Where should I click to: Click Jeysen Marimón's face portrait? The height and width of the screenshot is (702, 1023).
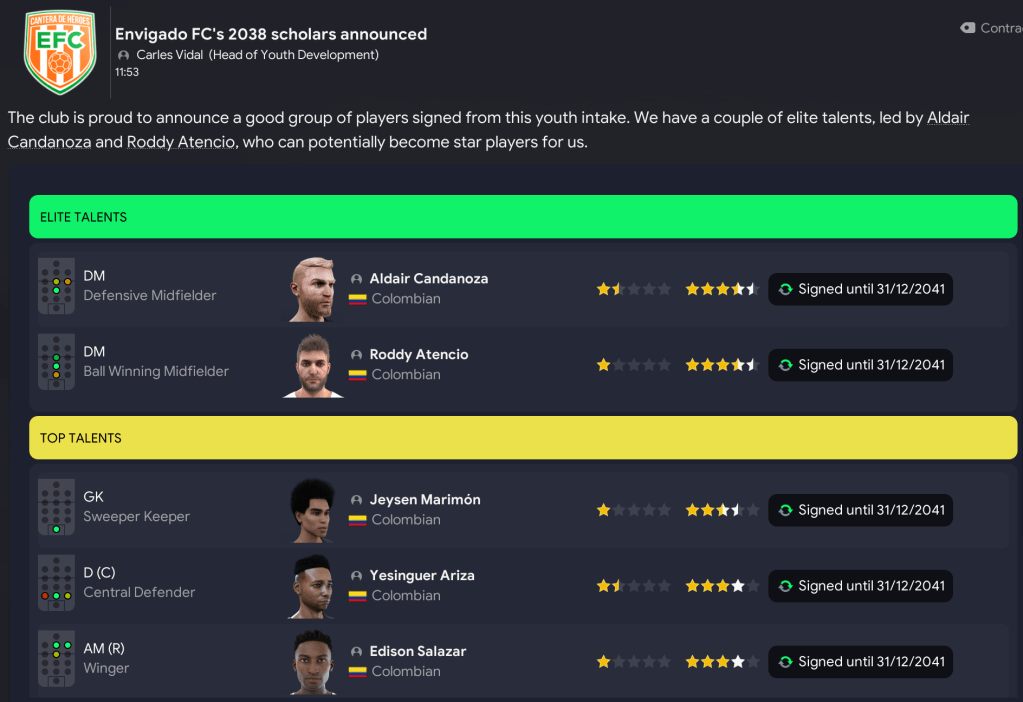point(313,510)
